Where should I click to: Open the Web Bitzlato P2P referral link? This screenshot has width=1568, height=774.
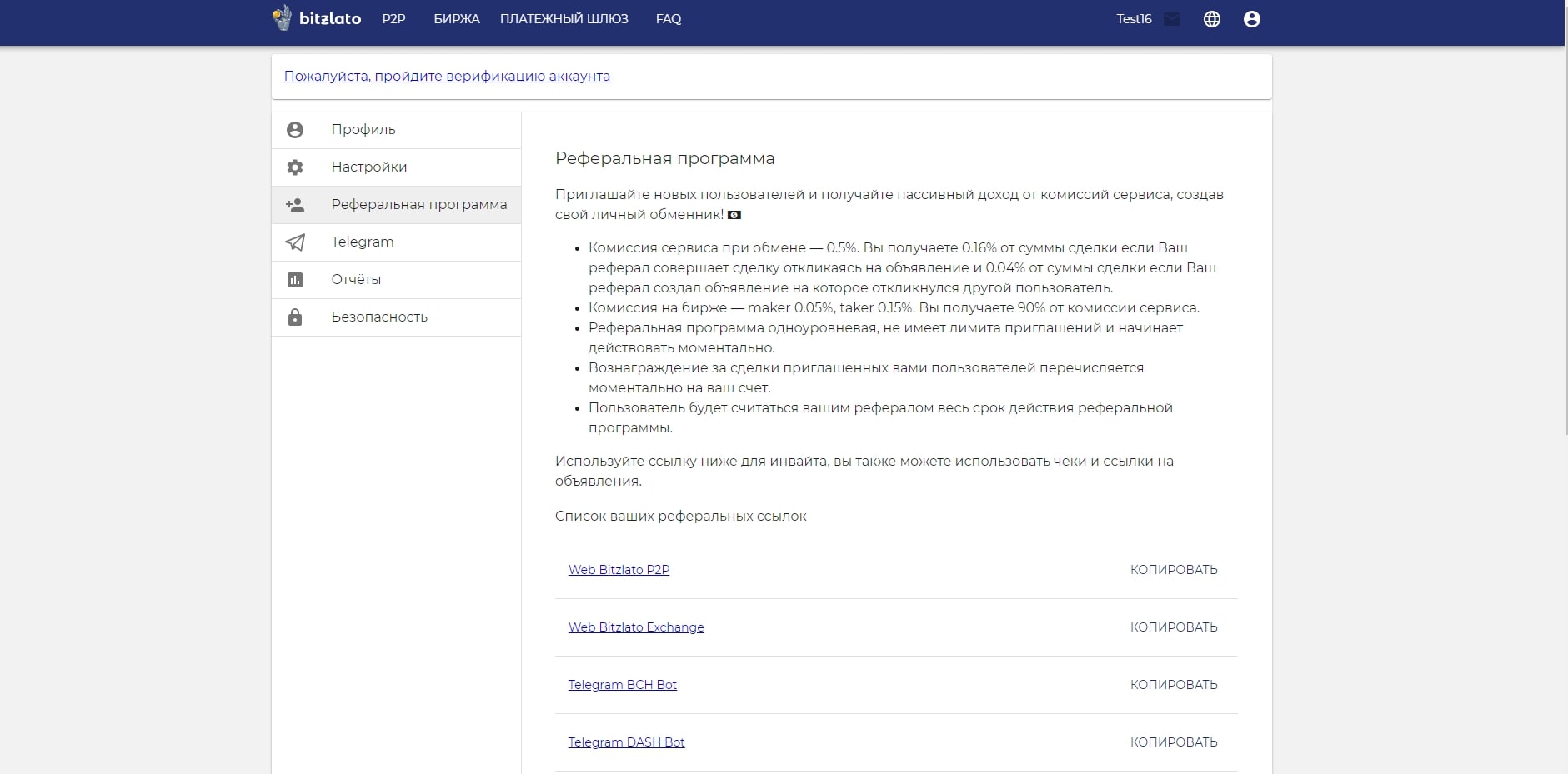coord(619,570)
